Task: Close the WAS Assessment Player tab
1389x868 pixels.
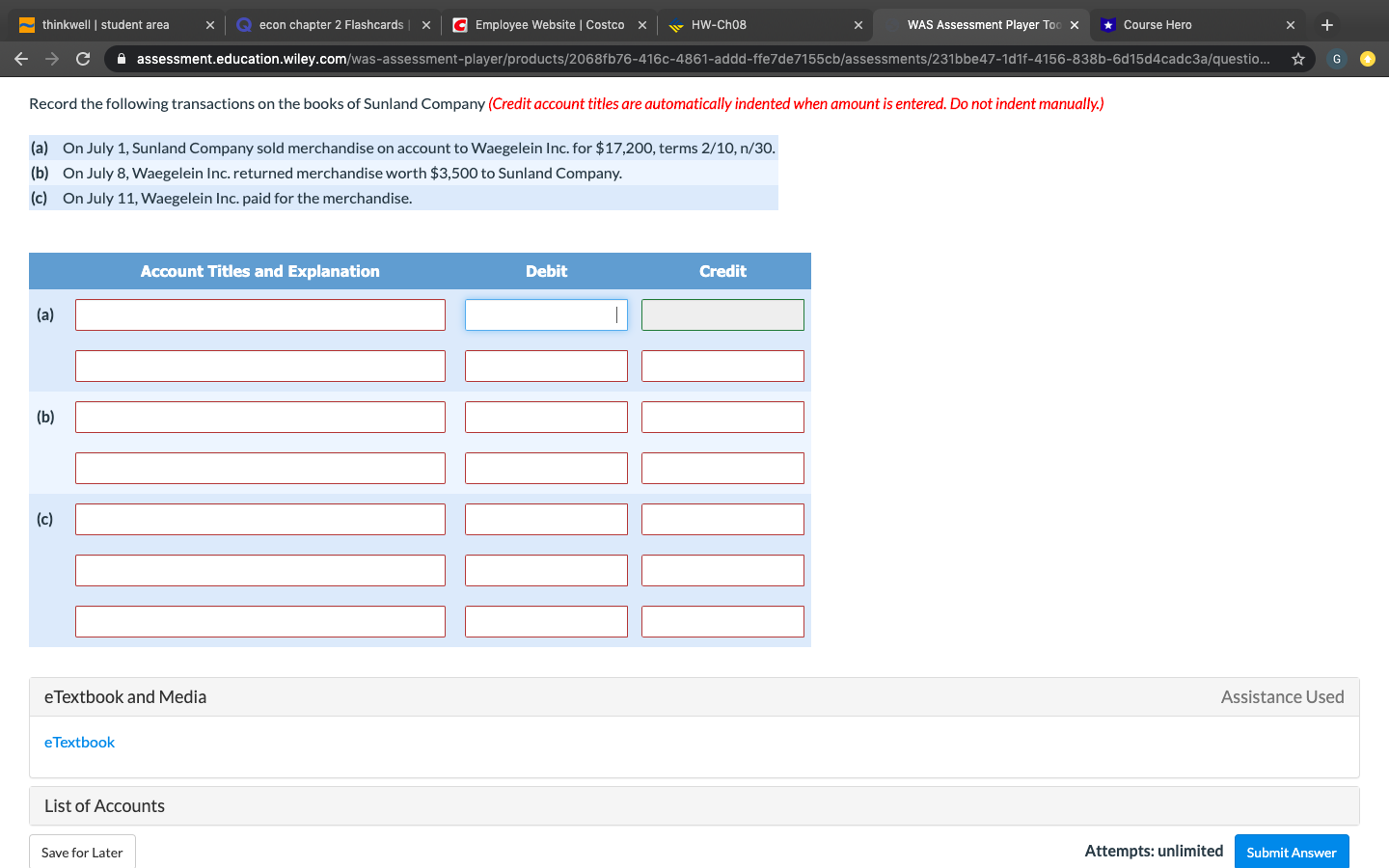Action: point(1074,24)
